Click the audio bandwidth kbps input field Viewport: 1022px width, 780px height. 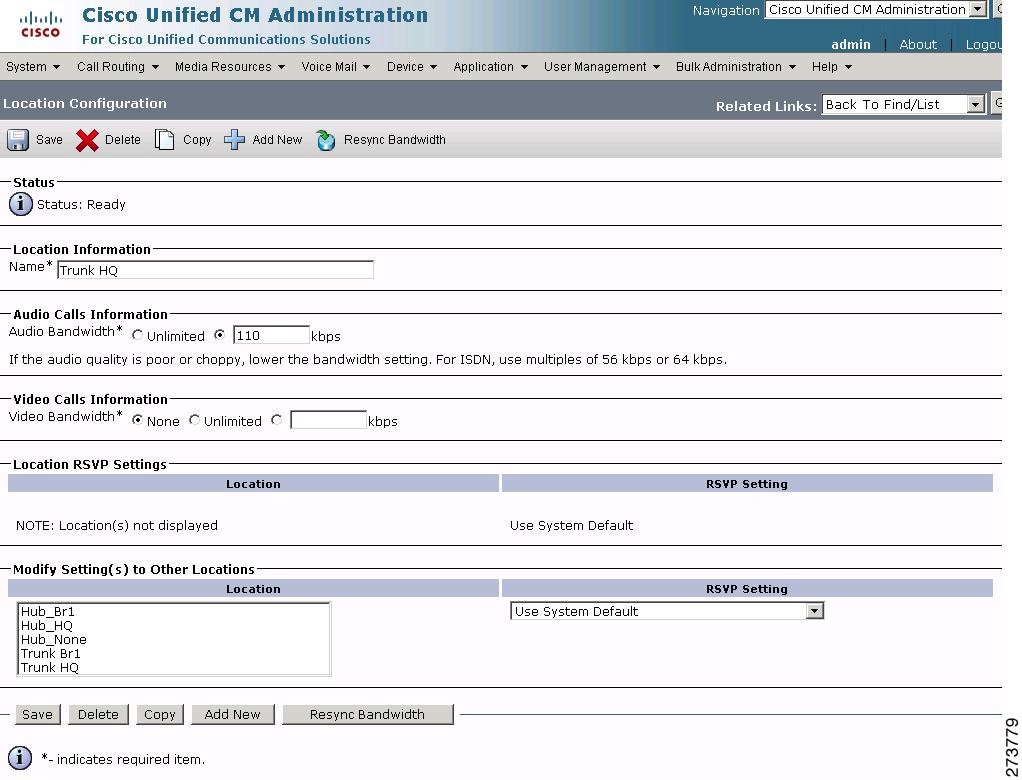click(271, 335)
